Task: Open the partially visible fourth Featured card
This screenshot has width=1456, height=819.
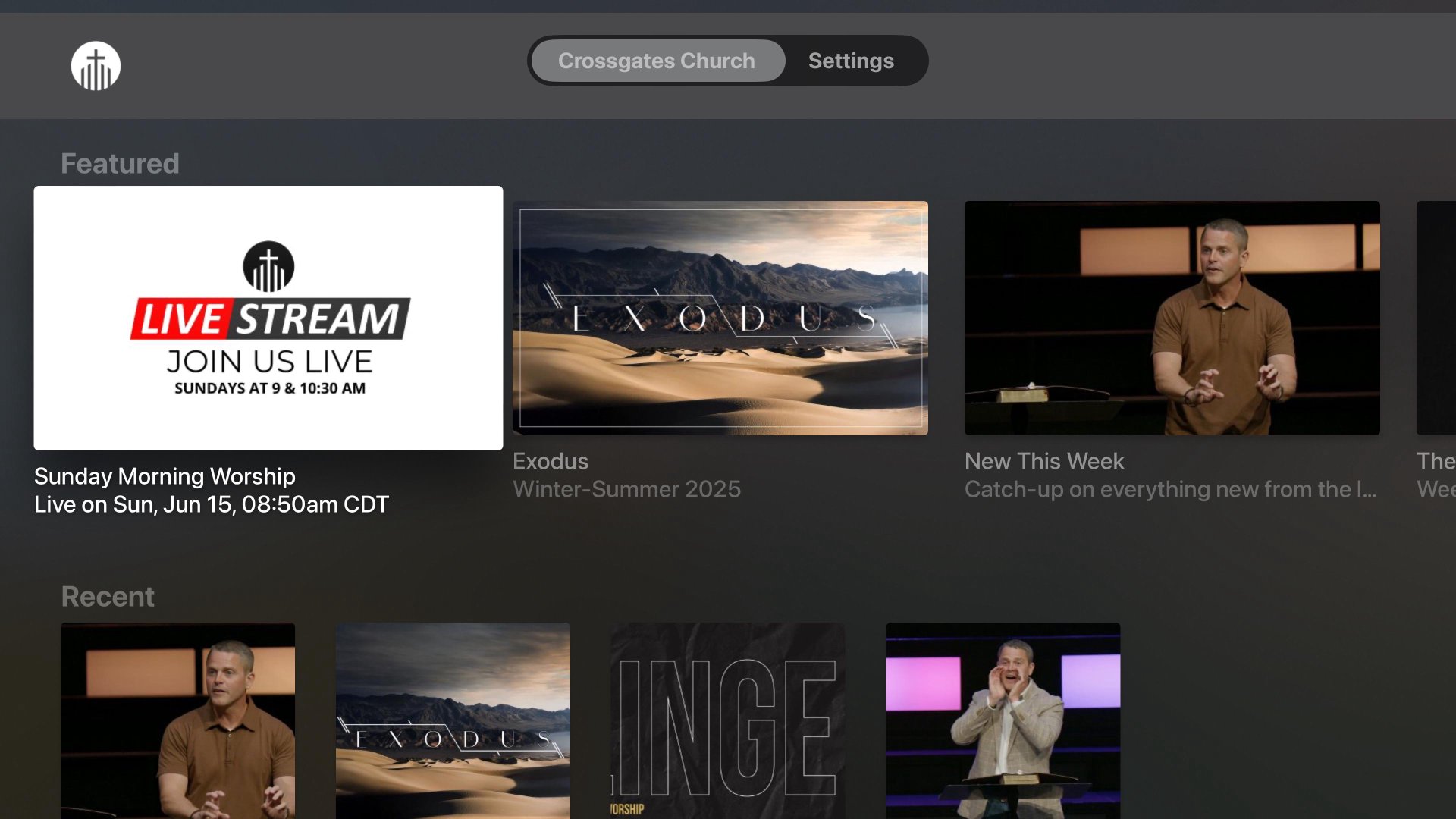Action: (x=1436, y=318)
